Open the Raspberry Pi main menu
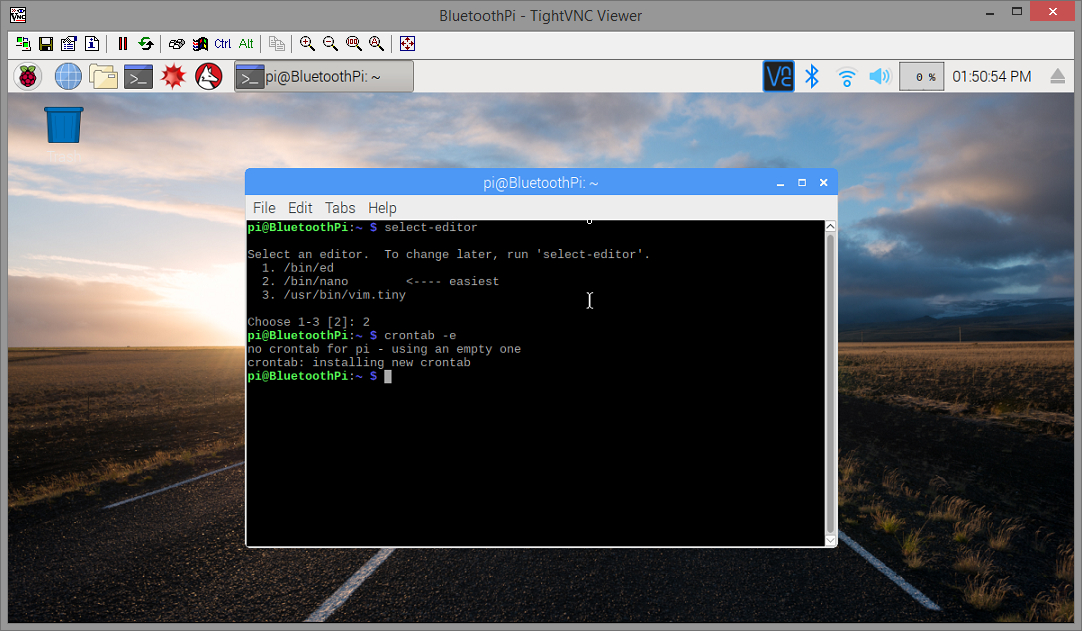 click(28, 77)
